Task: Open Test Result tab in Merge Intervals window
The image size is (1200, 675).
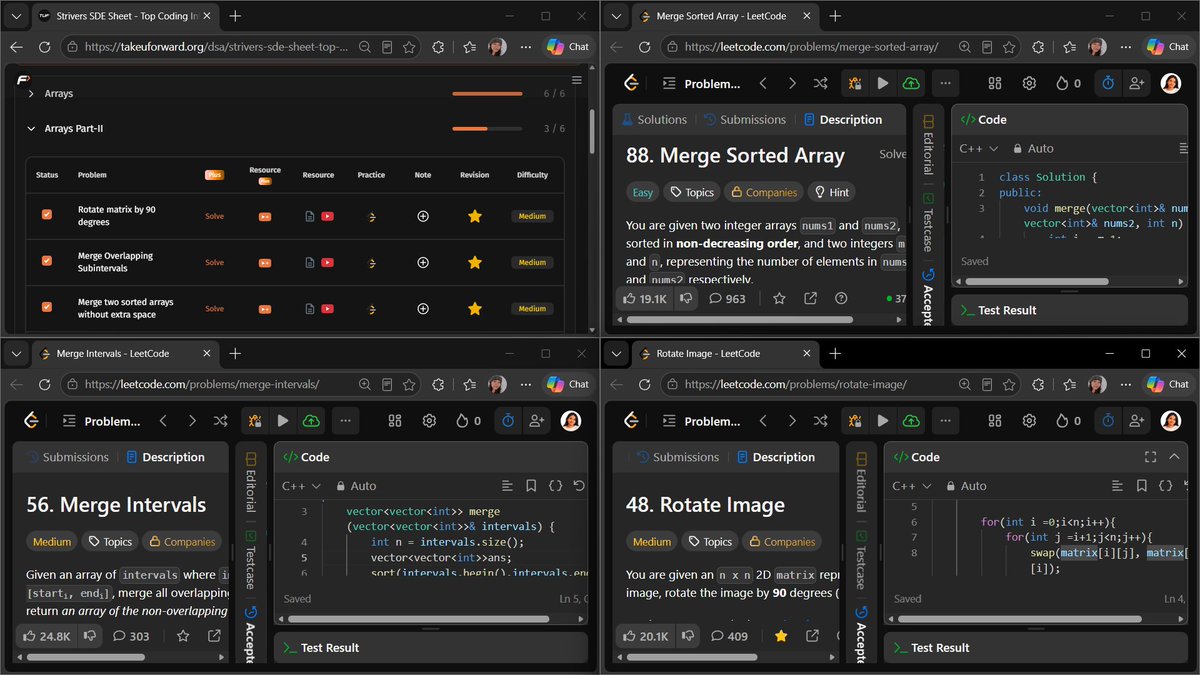Action: point(320,648)
